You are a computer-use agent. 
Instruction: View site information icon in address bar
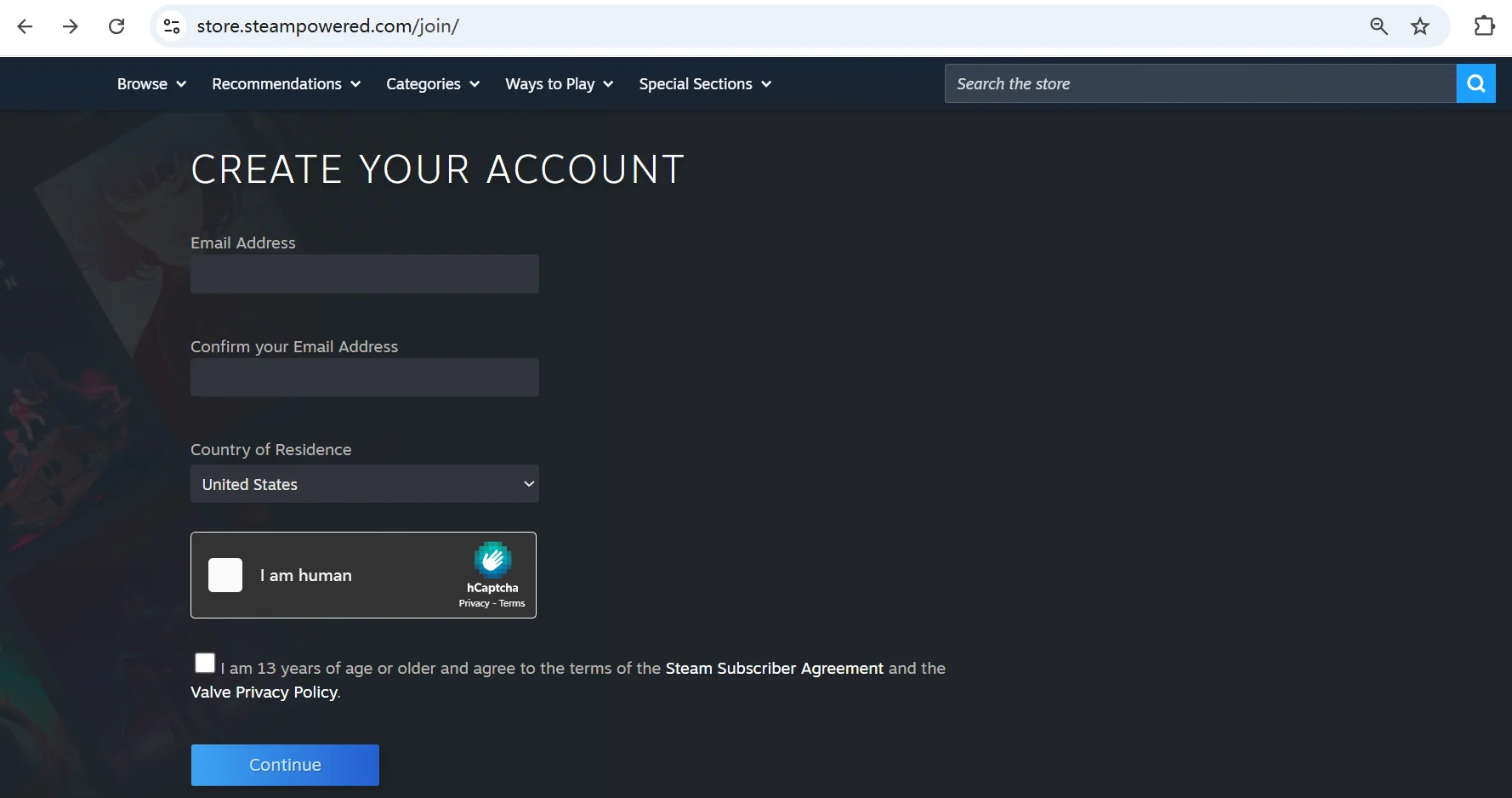point(172,26)
